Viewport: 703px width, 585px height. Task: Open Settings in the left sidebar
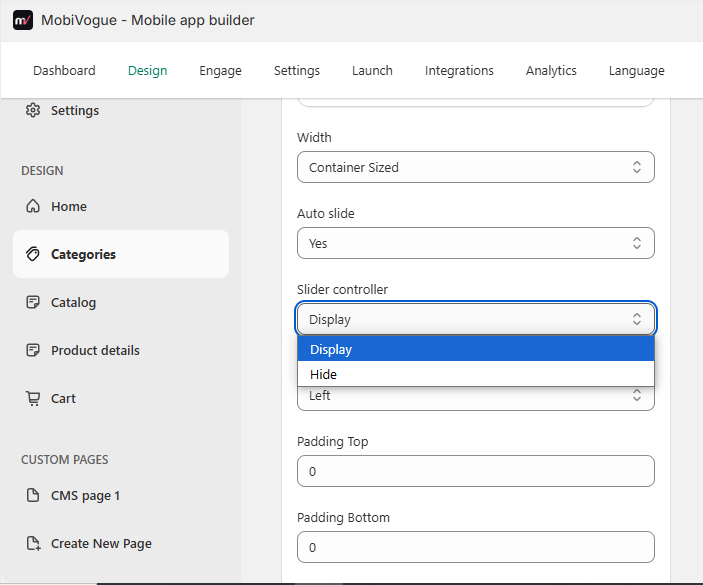(x=75, y=110)
